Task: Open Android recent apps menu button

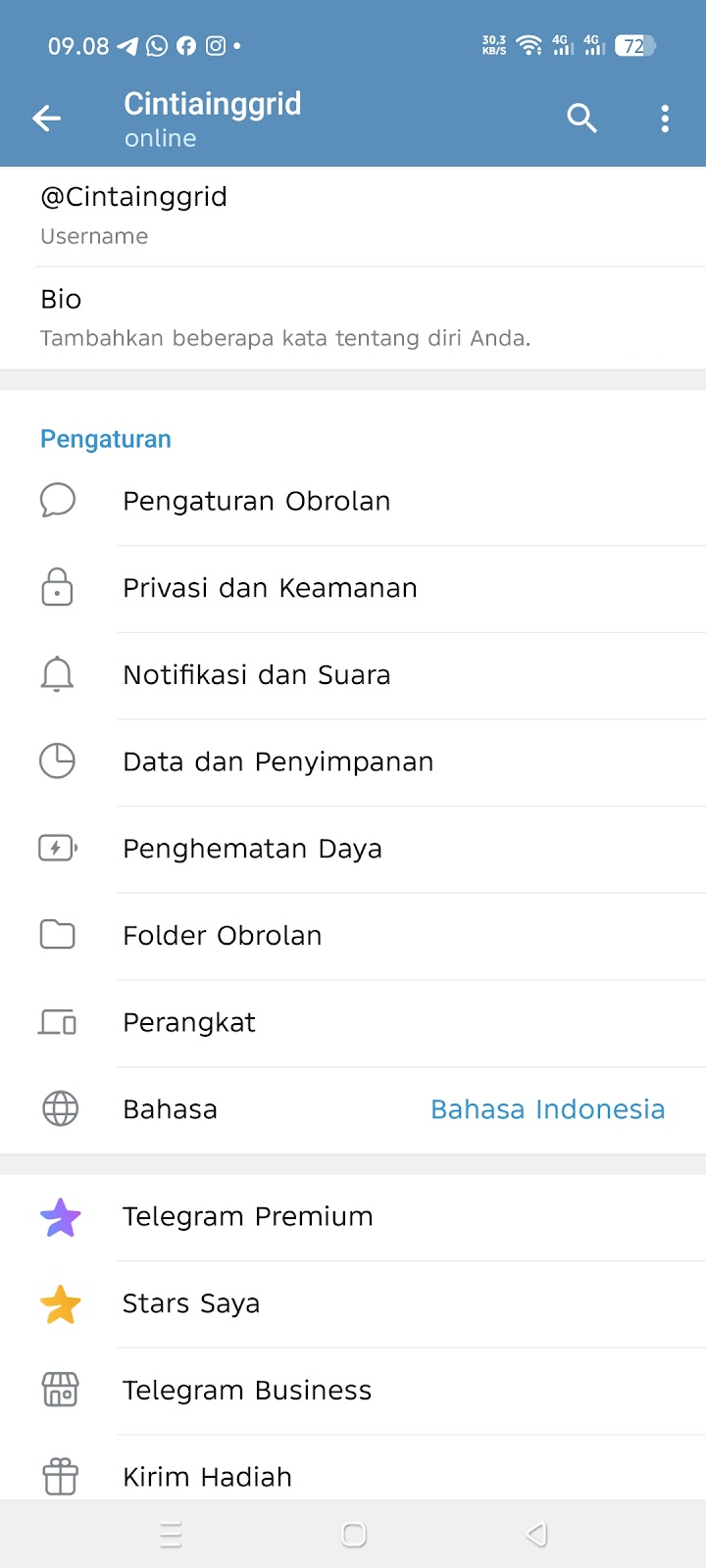Action: click(x=171, y=1535)
